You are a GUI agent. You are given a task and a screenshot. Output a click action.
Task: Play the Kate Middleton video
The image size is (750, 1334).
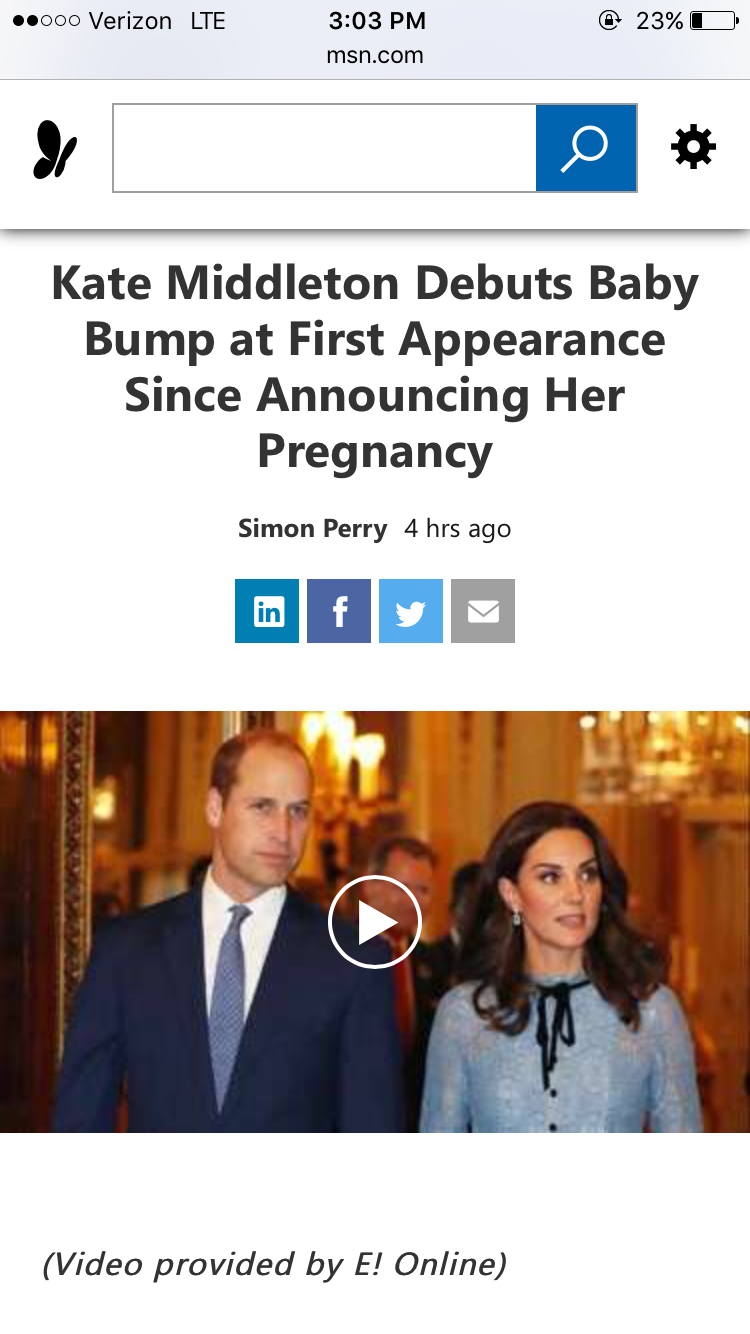pyautogui.click(x=375, y=922)
